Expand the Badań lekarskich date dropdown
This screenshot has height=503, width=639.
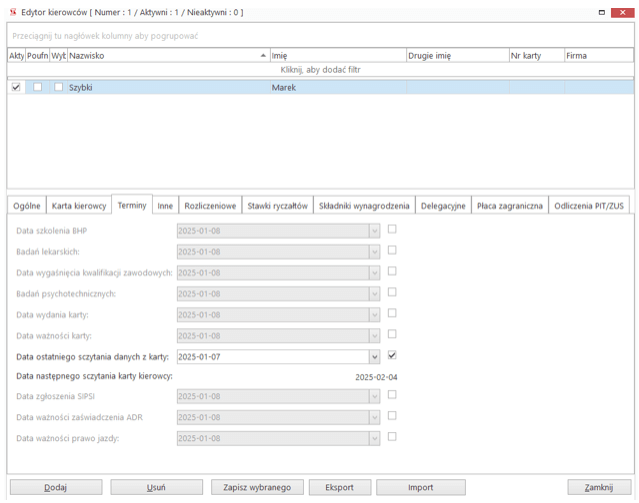374,251
